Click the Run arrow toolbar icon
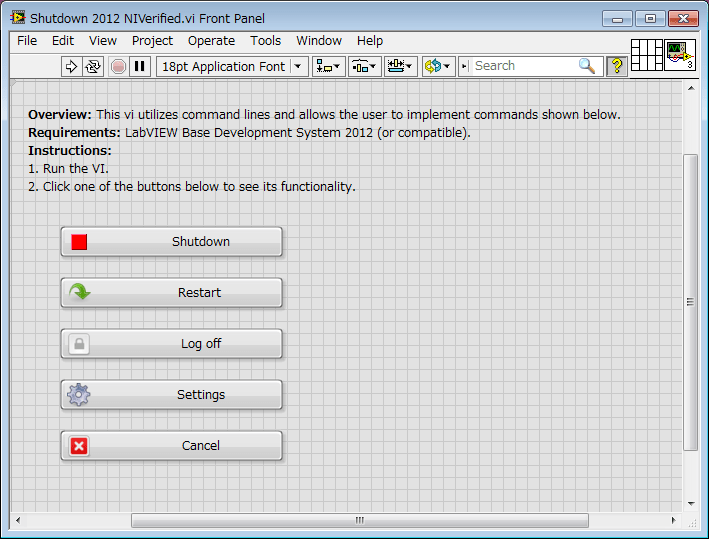The height and width of the screenshot is (539, 709). pyautogui.click(x=71, y=67)
